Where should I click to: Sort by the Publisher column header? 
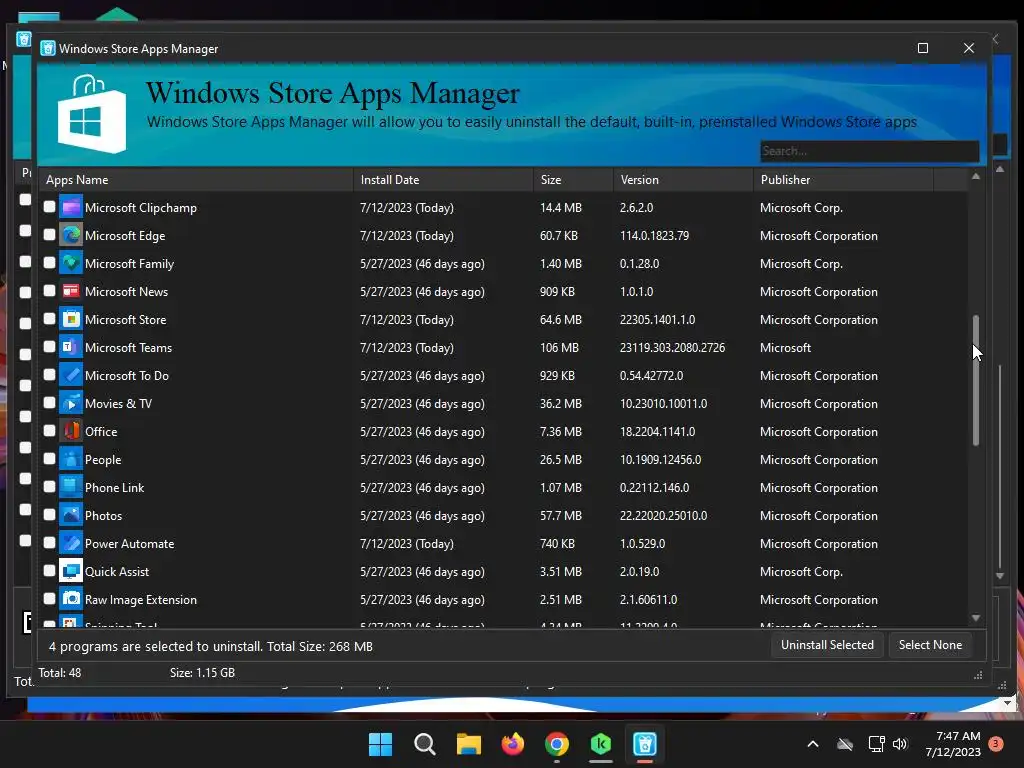click(x=843, y=180)
